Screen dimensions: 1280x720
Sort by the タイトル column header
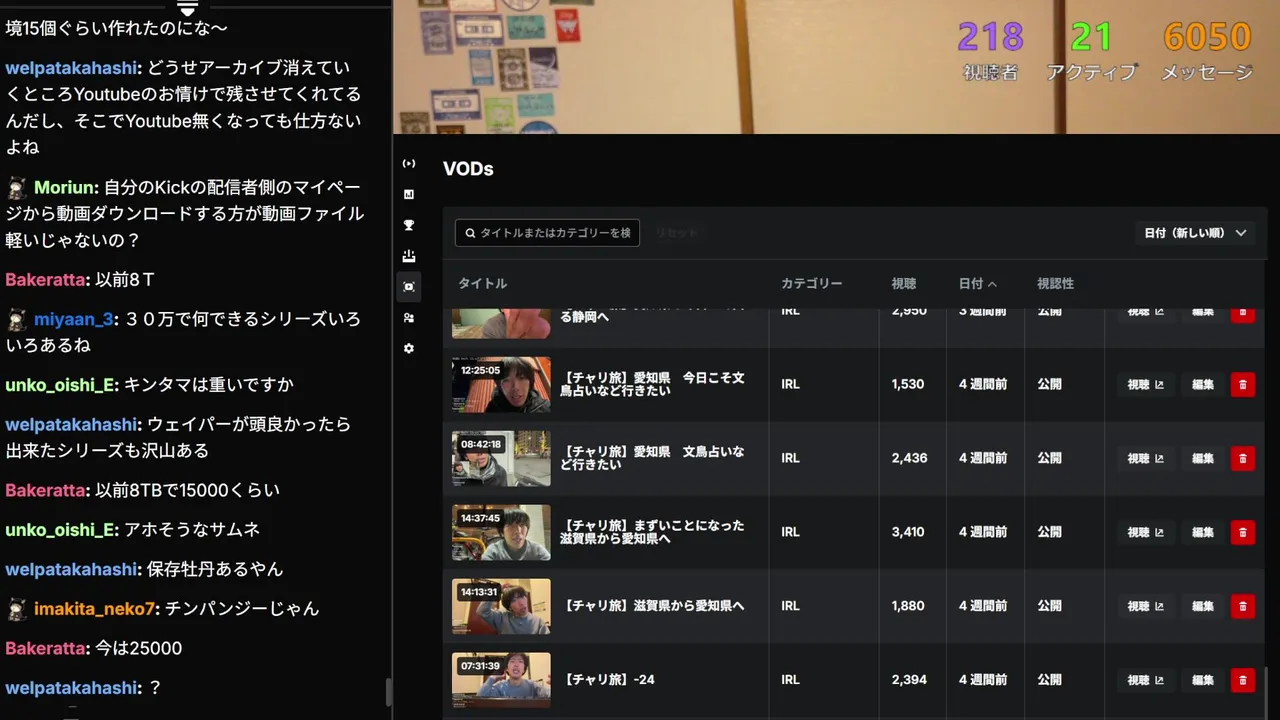(x=483, y=284)
